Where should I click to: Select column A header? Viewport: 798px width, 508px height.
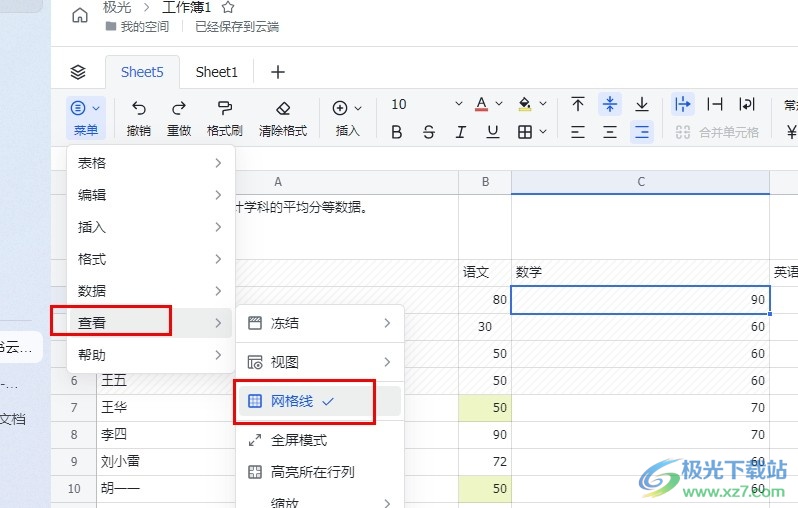[x=277, y=182]
